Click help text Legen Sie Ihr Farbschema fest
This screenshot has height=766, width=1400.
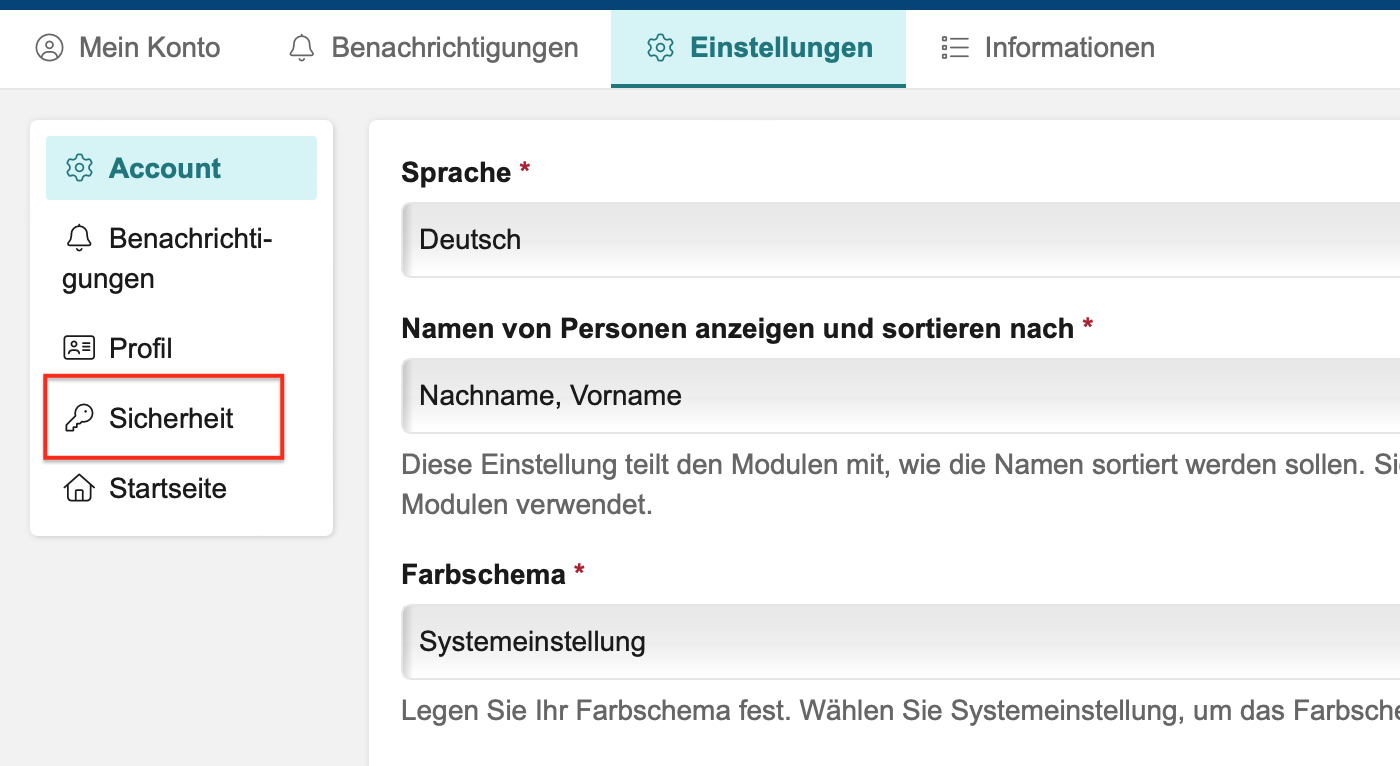pyautogui.click(x=900, y=711)
